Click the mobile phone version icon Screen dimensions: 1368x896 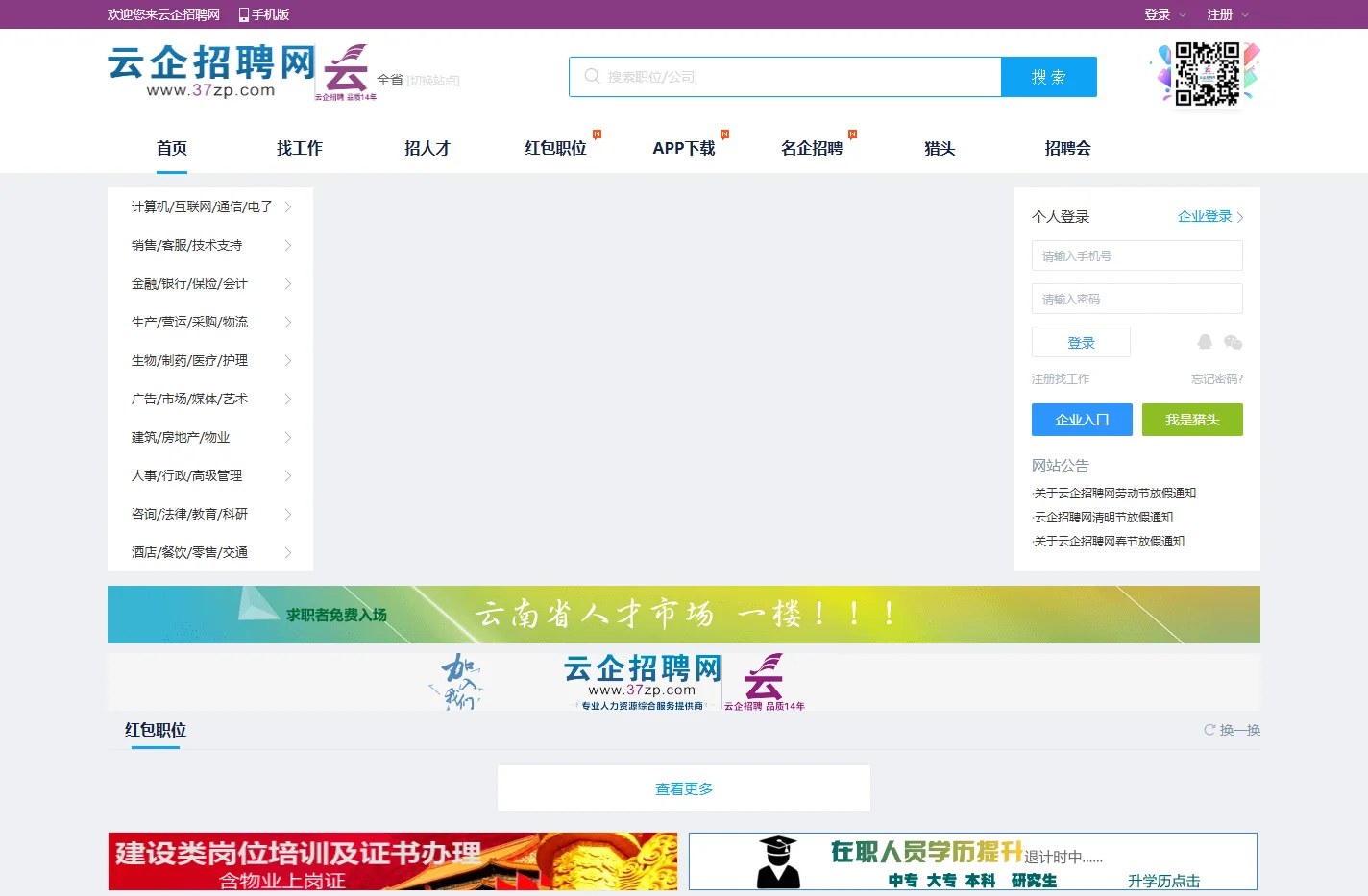[x=244, y=14]
